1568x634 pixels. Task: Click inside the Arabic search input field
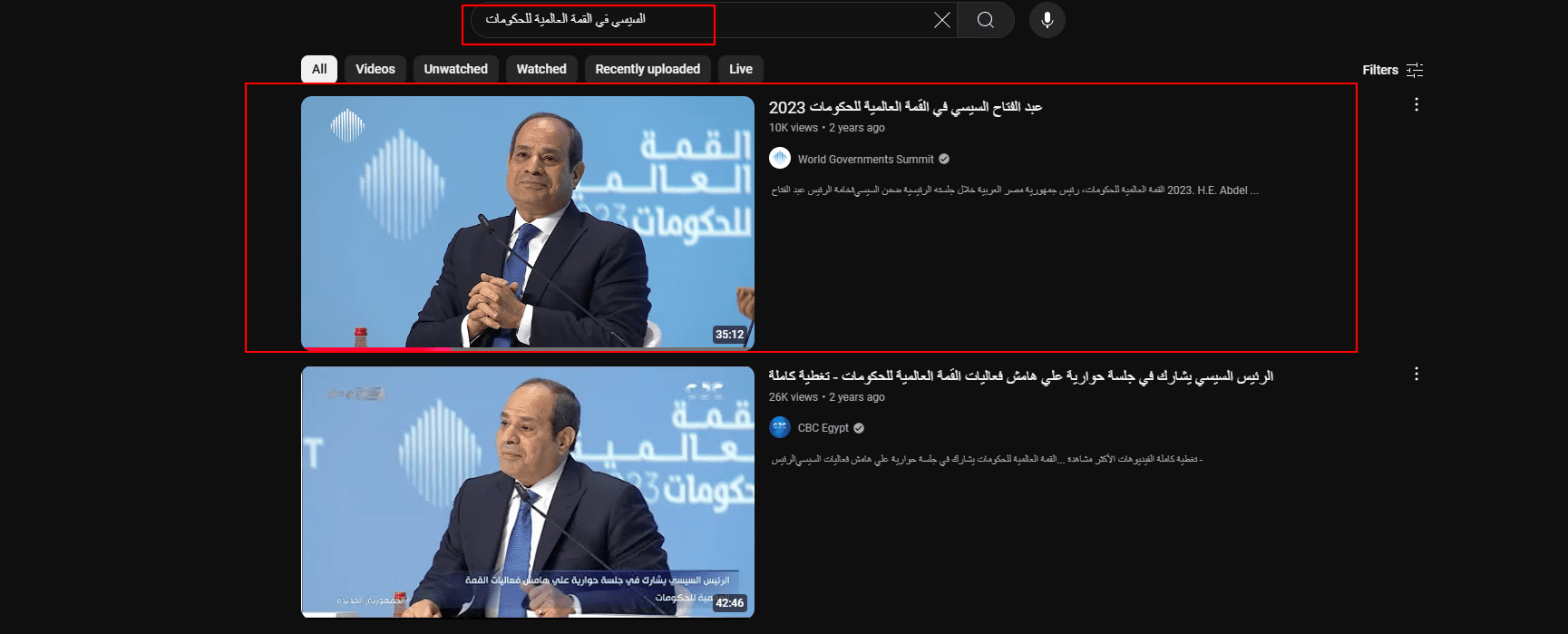coord(698,20)
